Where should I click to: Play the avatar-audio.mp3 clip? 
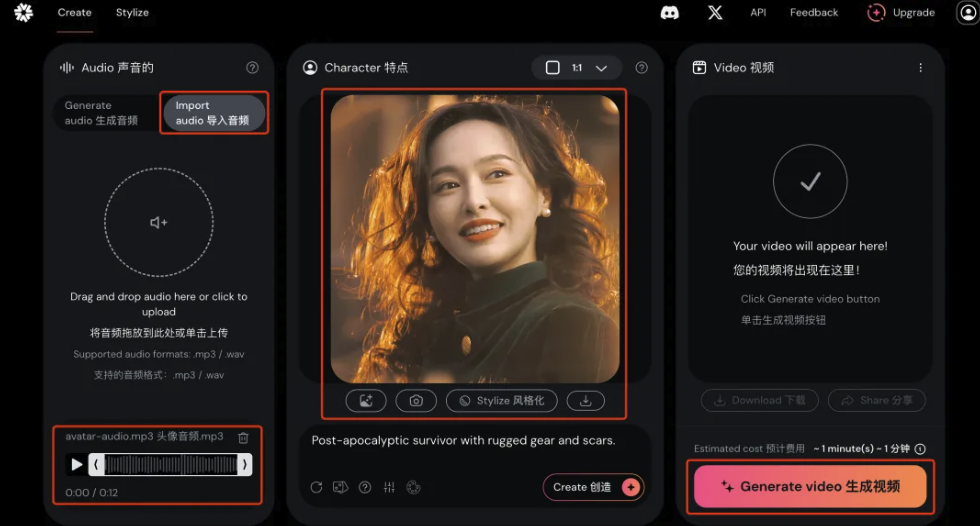point(77,465)
